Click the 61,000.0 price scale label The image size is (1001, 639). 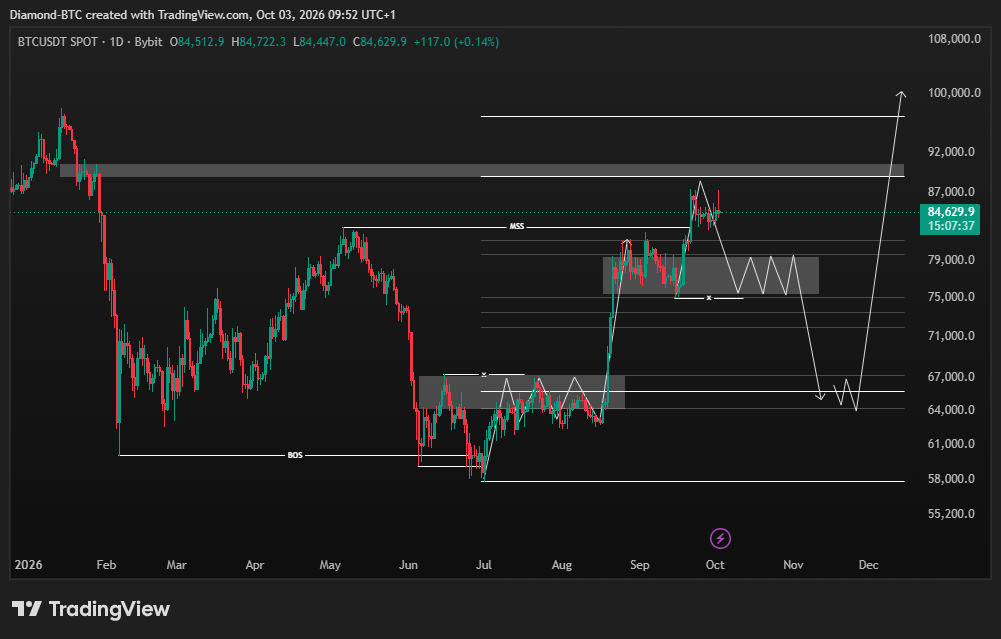[x=951, y=444]
